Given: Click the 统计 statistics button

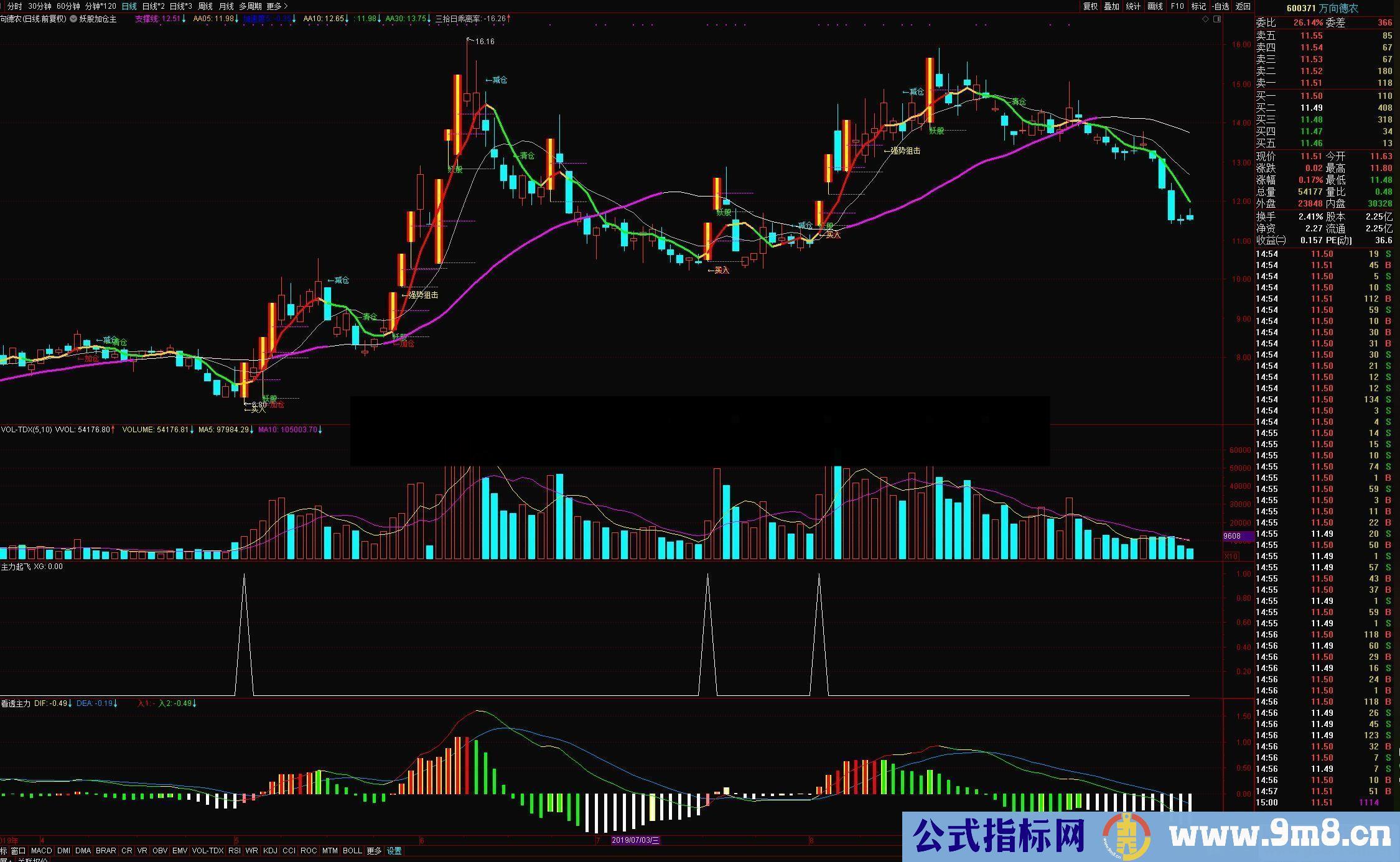Looking at the screenshot, I should [1133, 6].
